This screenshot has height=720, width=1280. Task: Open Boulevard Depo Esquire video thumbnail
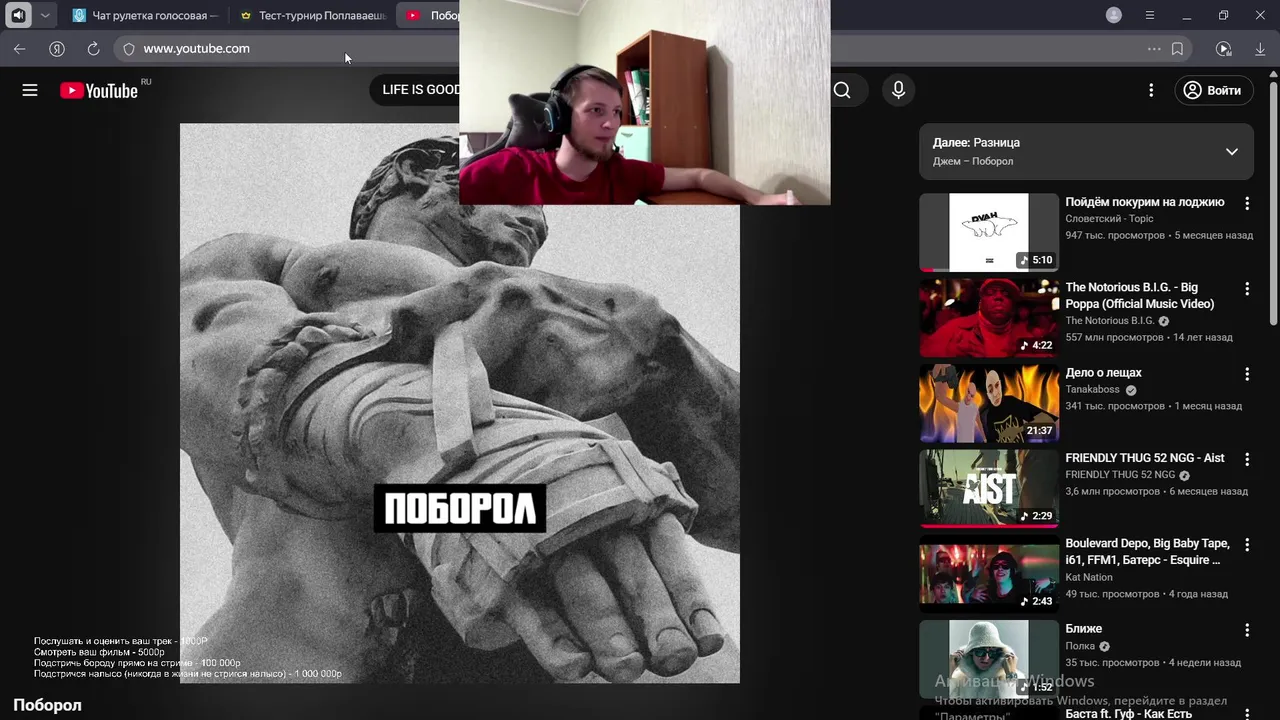(989, 574)
